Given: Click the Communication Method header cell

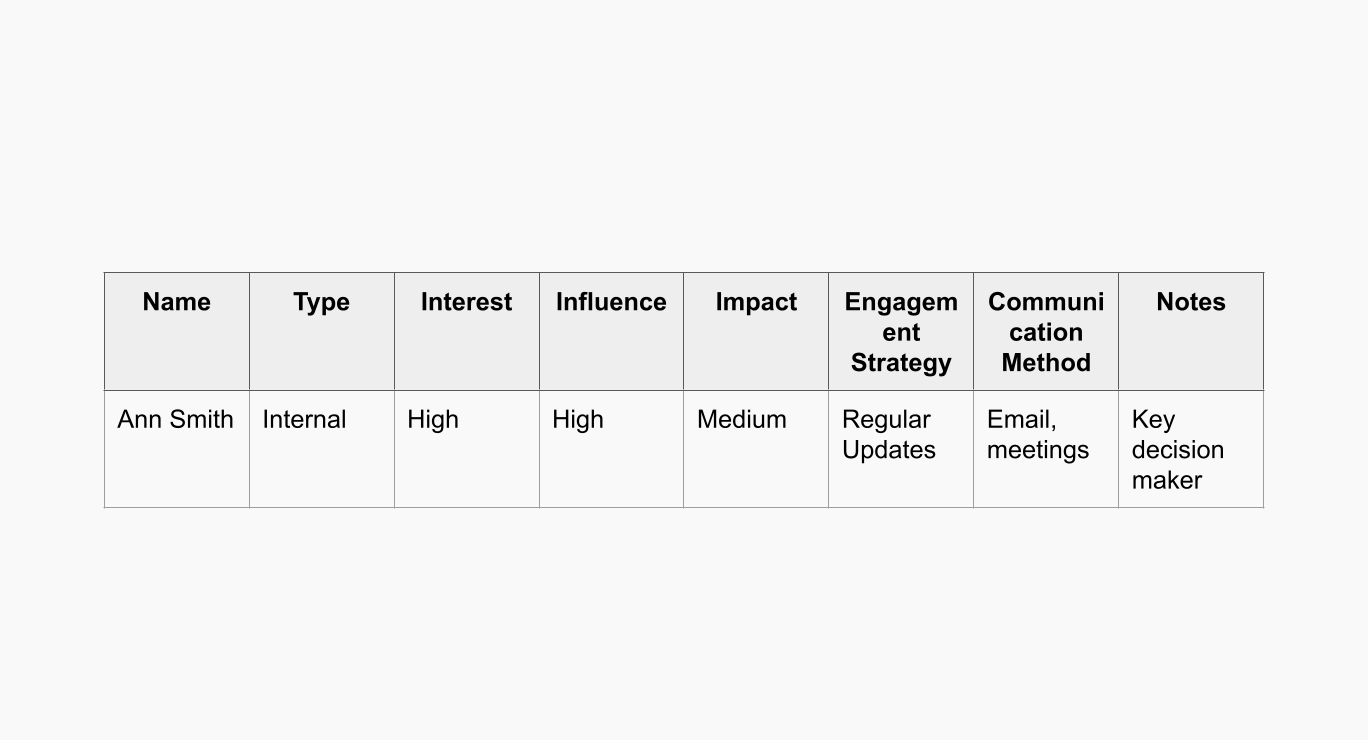Looking at the screenshot, I should point(1045,332).
